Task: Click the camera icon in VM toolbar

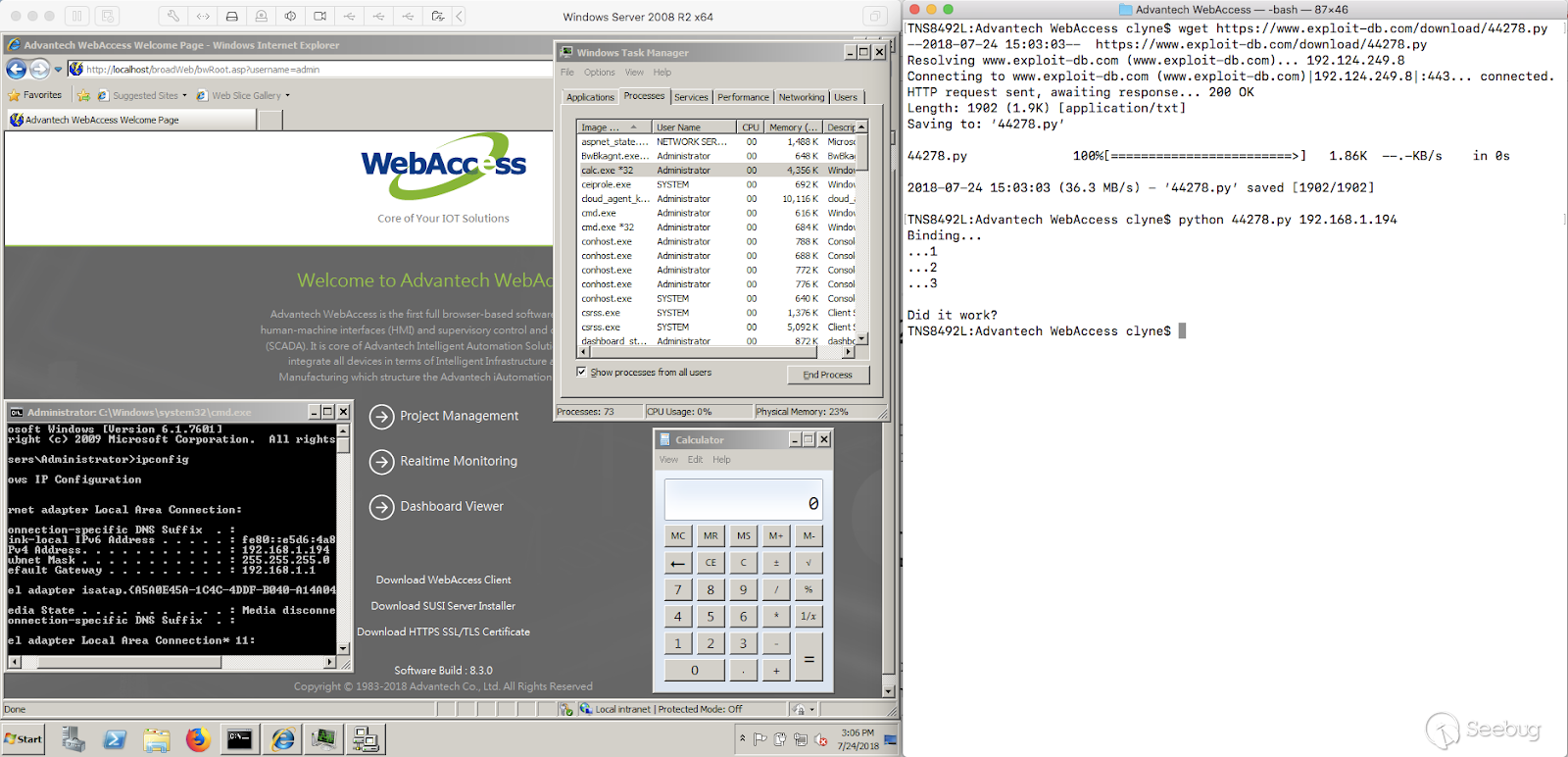Action: 319,16
